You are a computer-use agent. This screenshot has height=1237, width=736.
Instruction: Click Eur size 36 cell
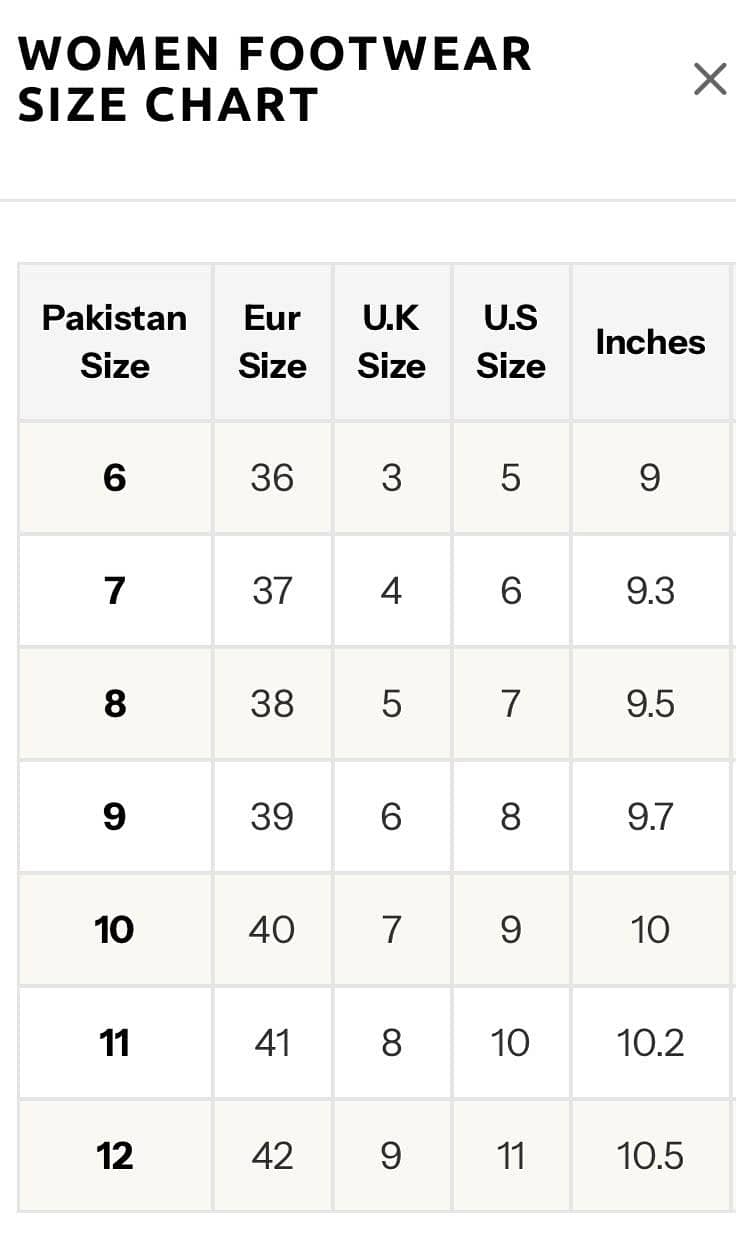click(272, 478)
